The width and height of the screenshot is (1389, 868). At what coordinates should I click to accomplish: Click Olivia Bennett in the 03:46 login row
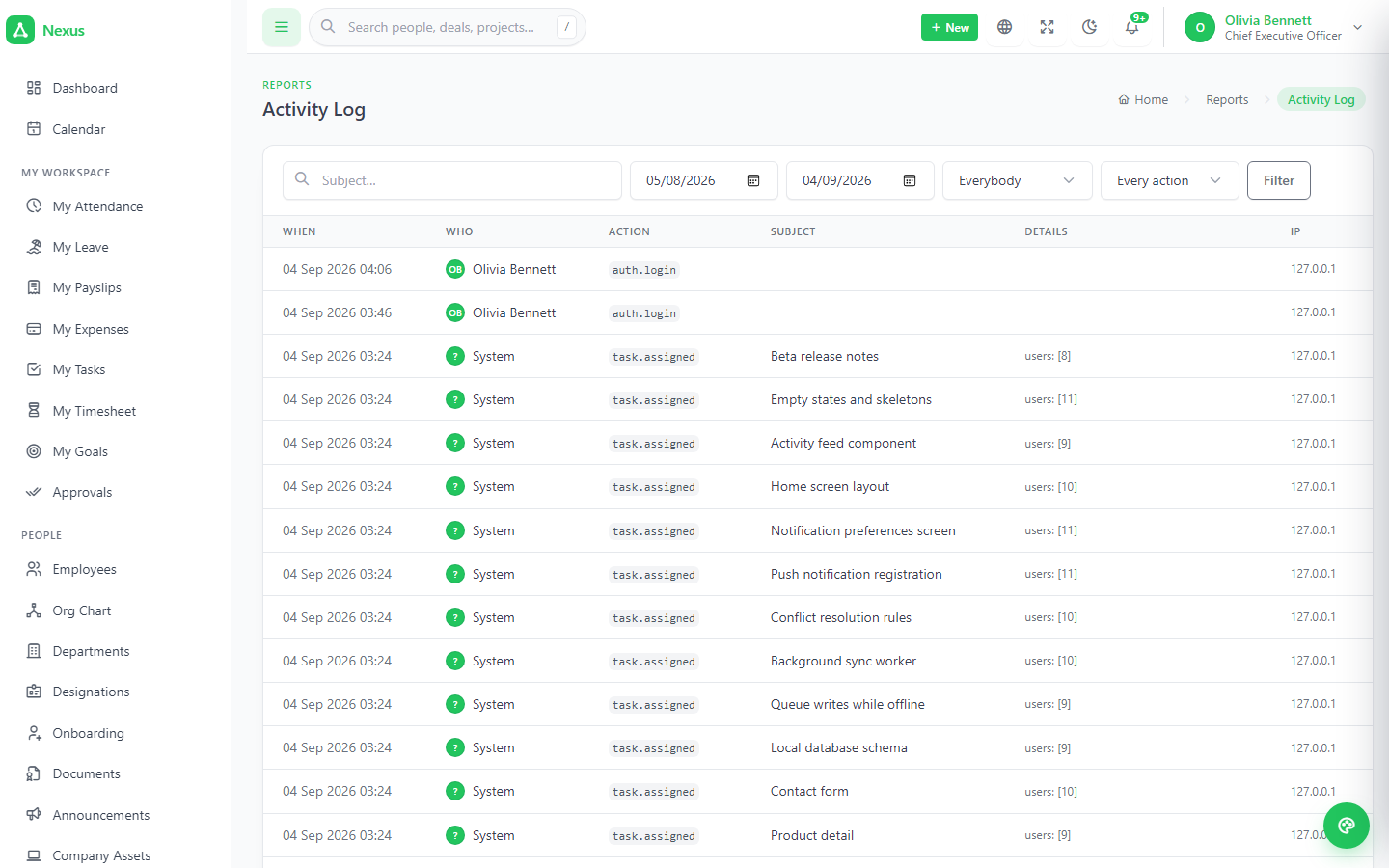[x=514, y=312]
